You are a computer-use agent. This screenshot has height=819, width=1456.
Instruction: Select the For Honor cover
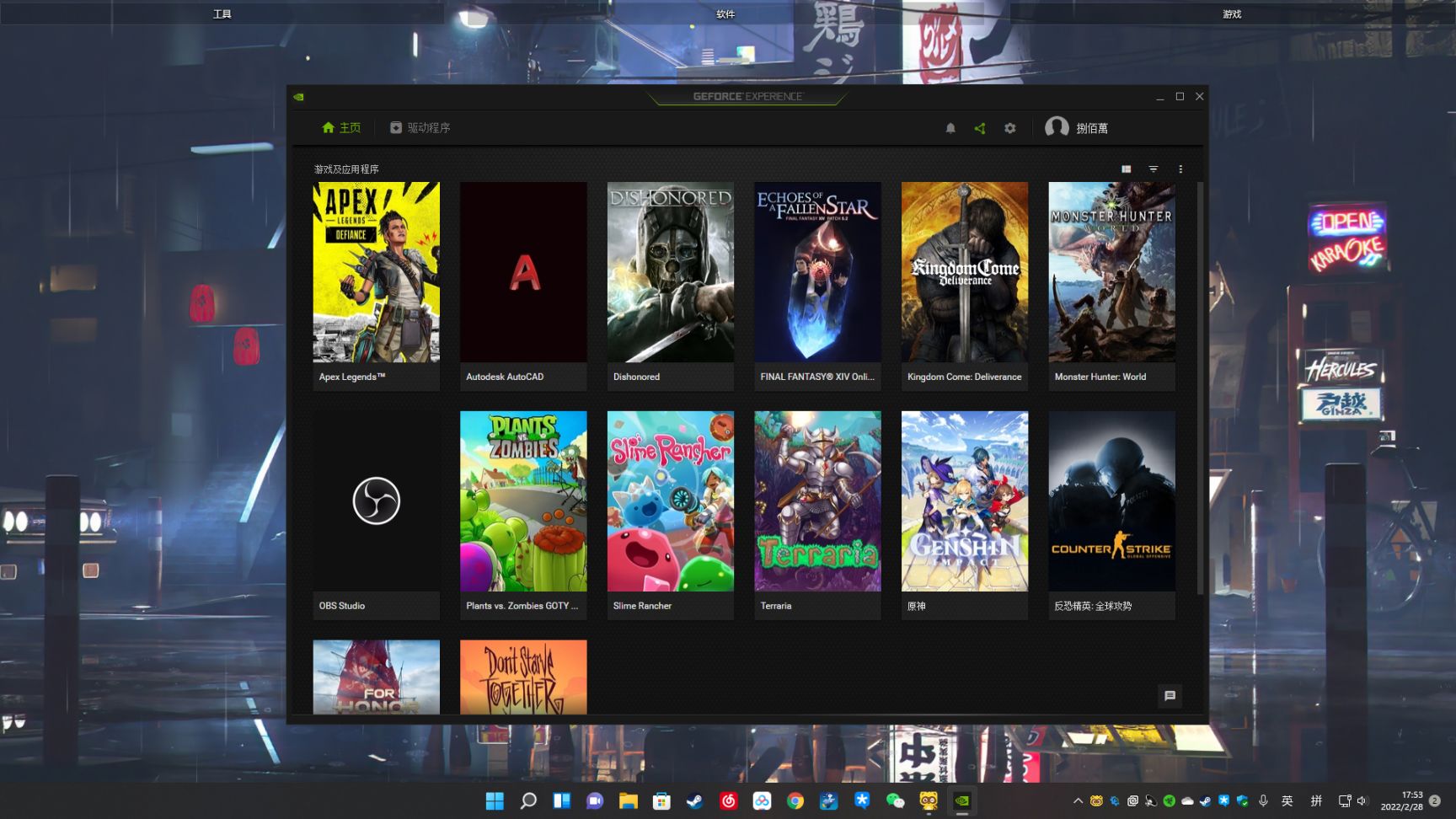pyautogui.click(x=377, y=677)
